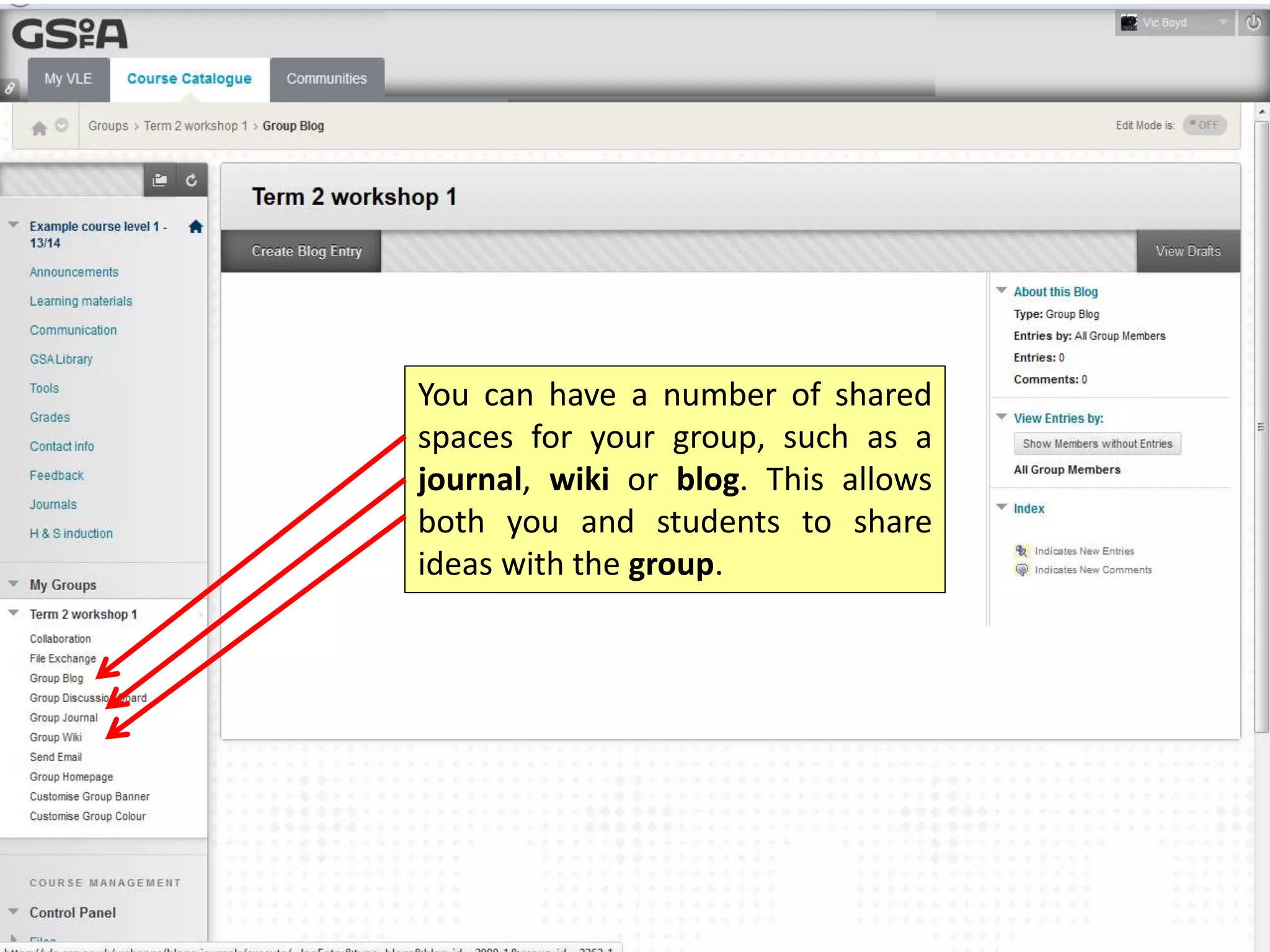Image resolution: width=1270 pixels, height=952 pixels.
Task: Click the scrollbar up arrow
Action: pyautogui.click(x=1261, y=112)
